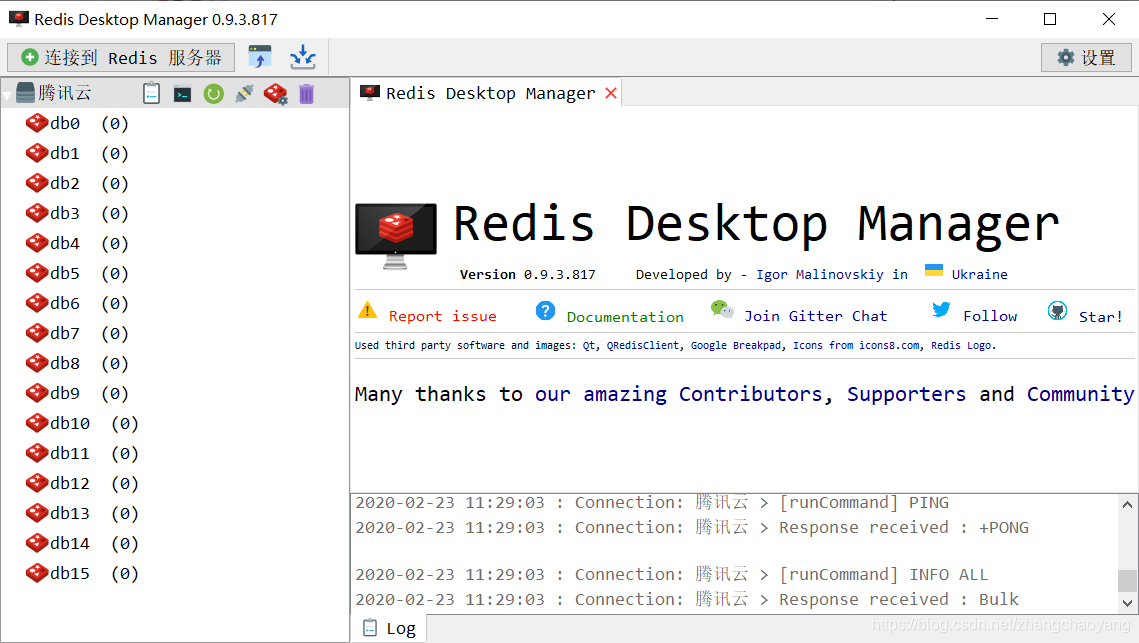Click the Supporters link
Image resolution: width=1139 pixels, height=643 pixels.
(906, 395)
